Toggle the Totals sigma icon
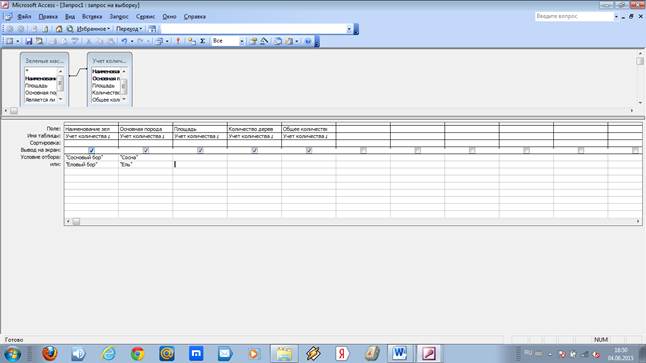This screenshot has height=363, width=646. [x=203, y=41]
